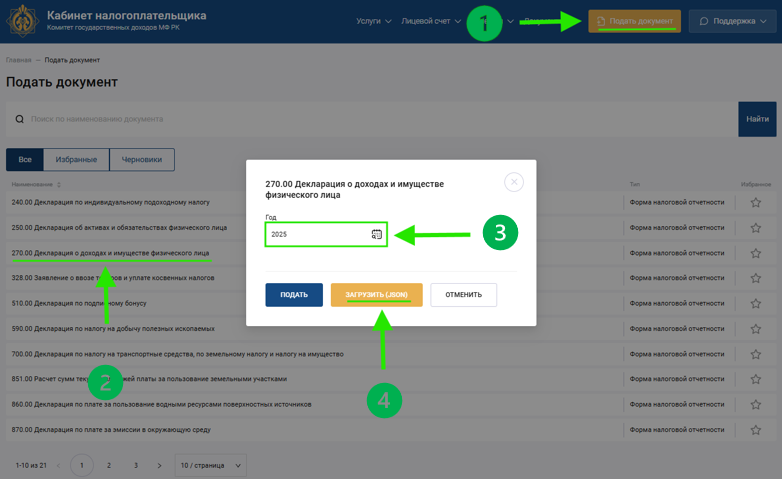Click the ЗАГРУЗИТЬ (JSON) button
Viewport: 782px width, 479px height.
coord(376,295)
